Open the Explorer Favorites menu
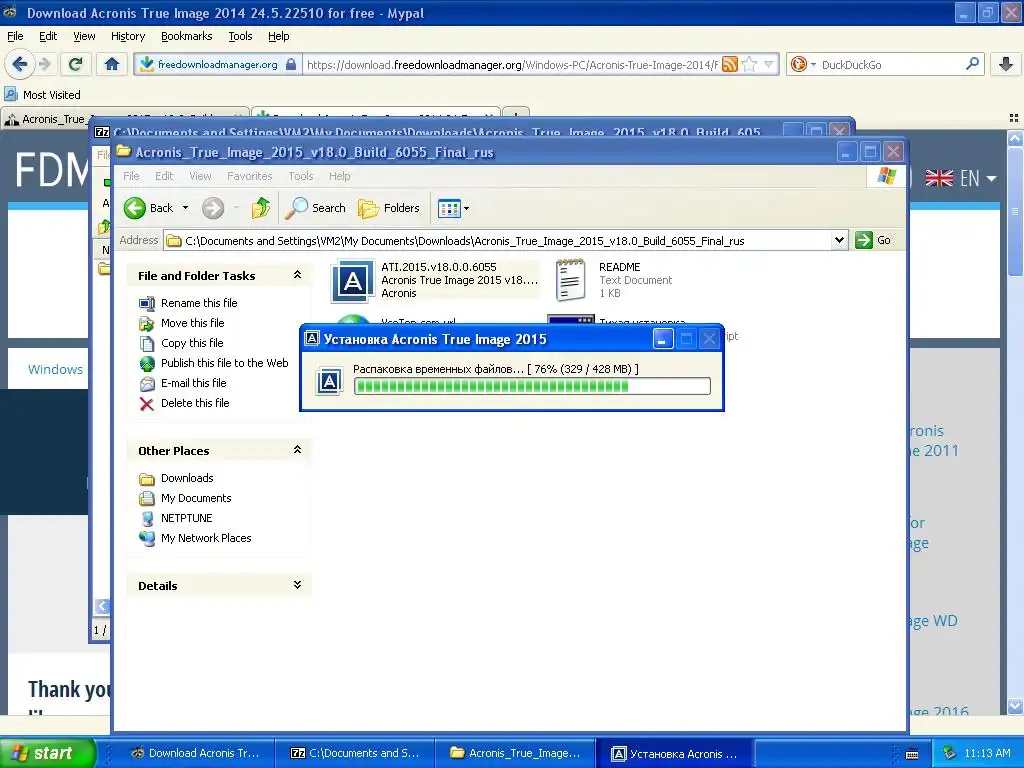Viewport: 1024px width, 768px height. (x=249, y=176)
